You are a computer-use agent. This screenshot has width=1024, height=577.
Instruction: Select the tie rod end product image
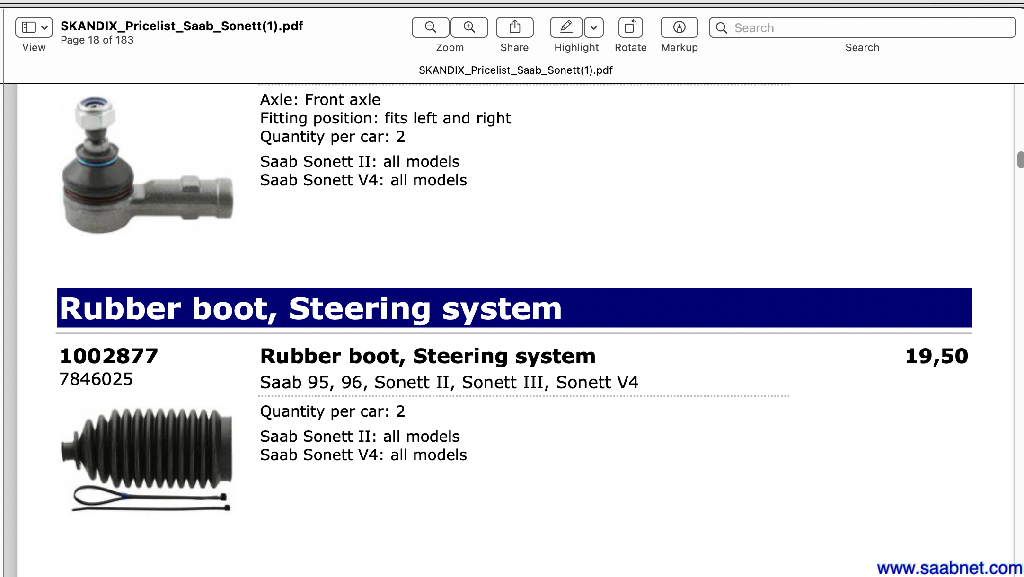[148, 164]
